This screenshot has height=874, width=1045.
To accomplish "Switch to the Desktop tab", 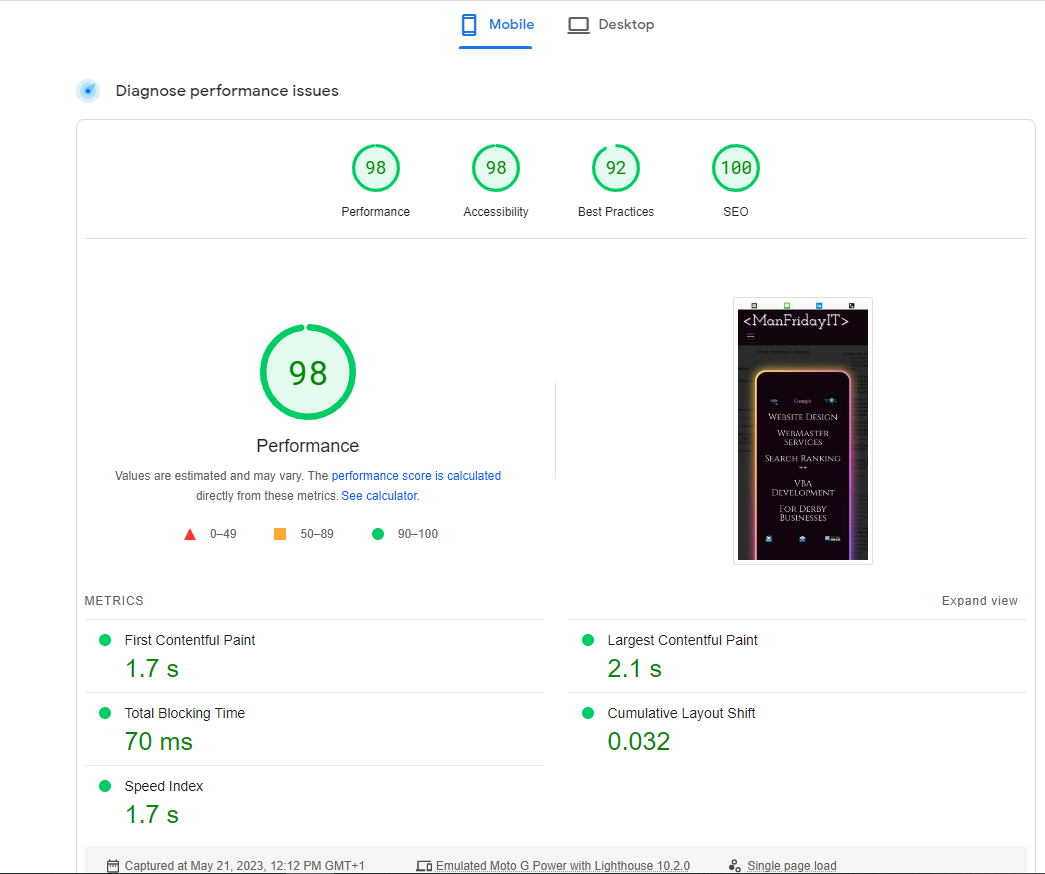I will (611, 25).
